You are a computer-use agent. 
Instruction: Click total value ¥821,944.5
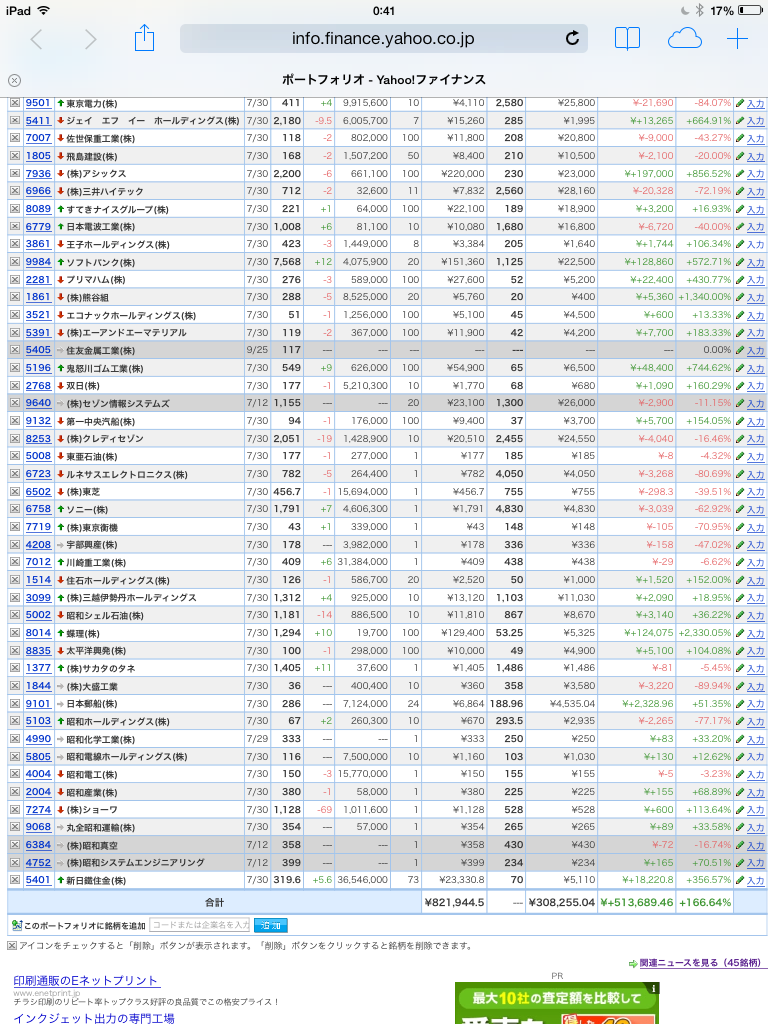[x=455, y=903]
